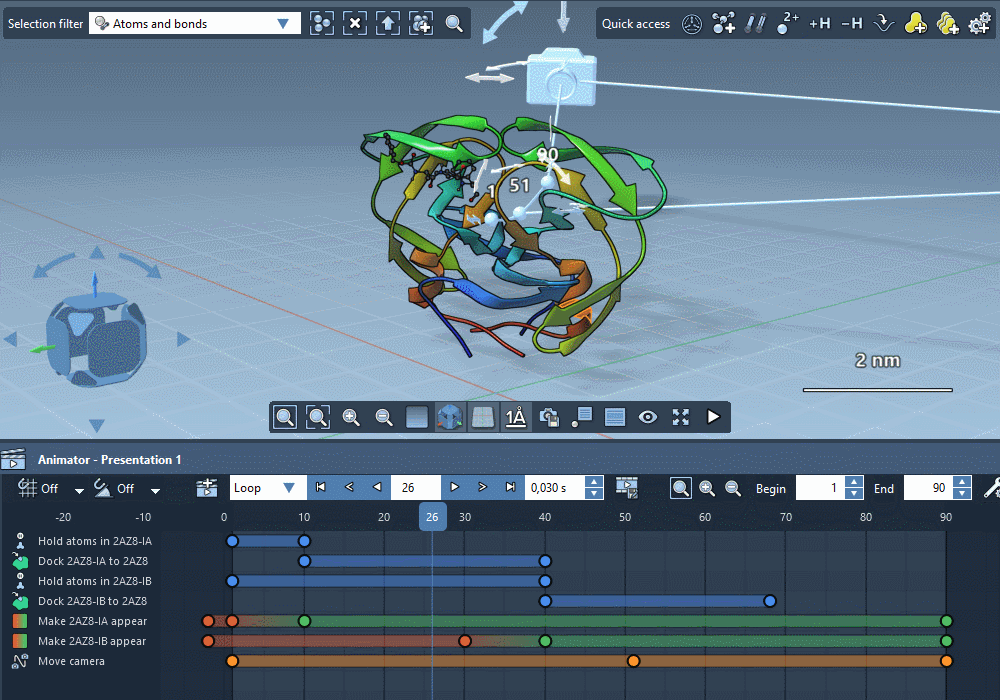Screen dimensions: 1000x700
Task: Click the magnifier icon beside the selection filter
Action: click(454, 23)
